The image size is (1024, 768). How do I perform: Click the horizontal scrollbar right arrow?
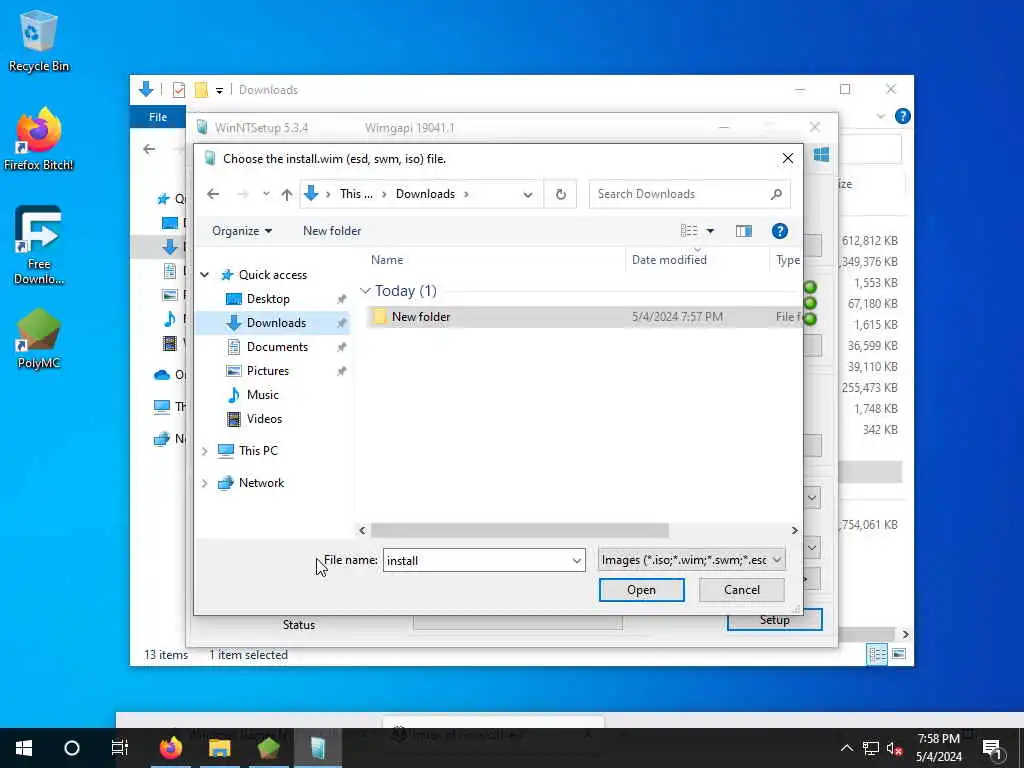coord(794,530)
